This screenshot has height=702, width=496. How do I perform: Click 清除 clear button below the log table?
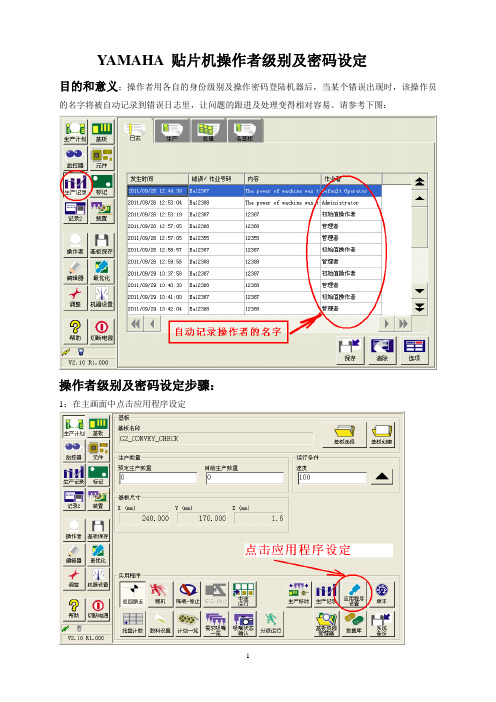click(382, 350)
